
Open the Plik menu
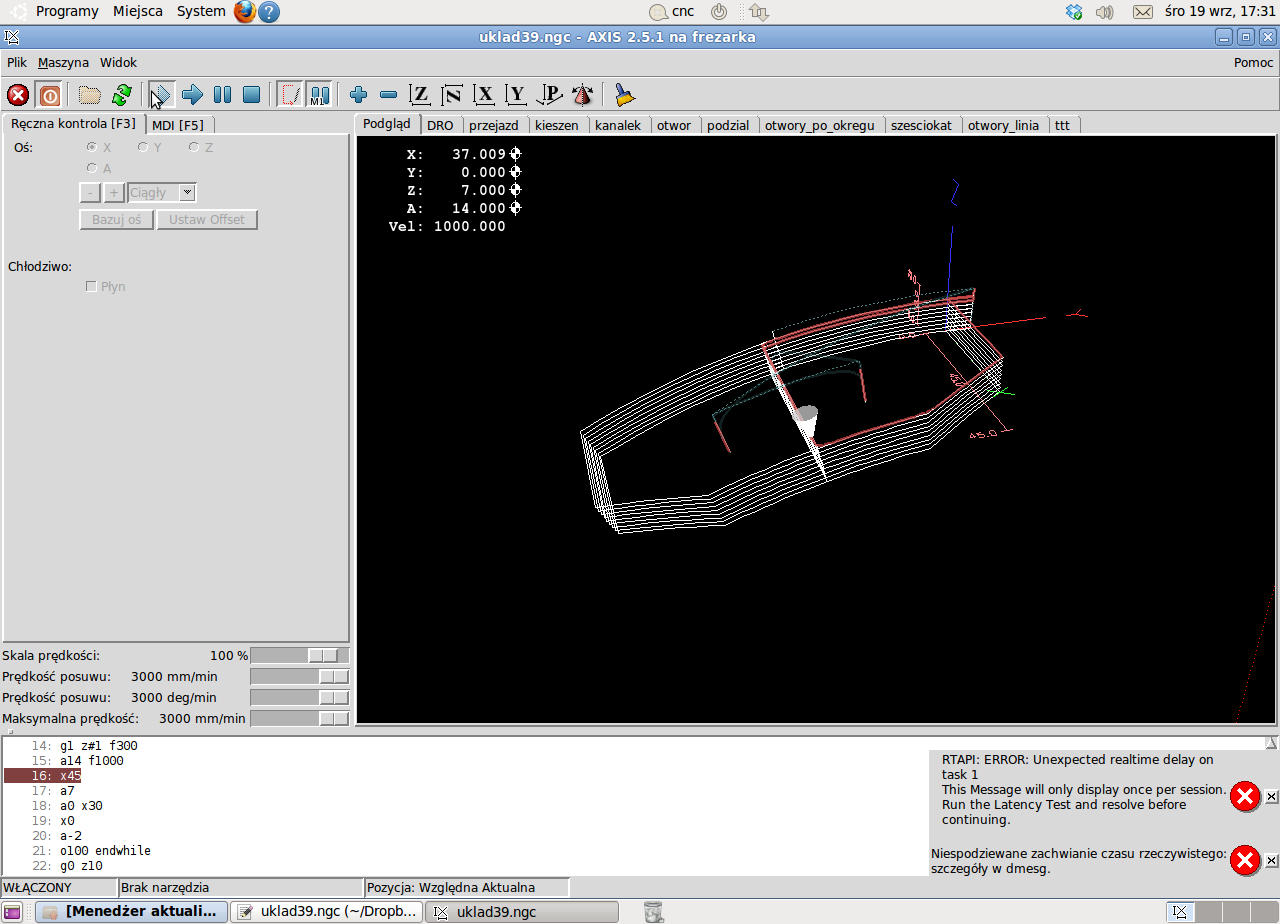pos(17,62)
